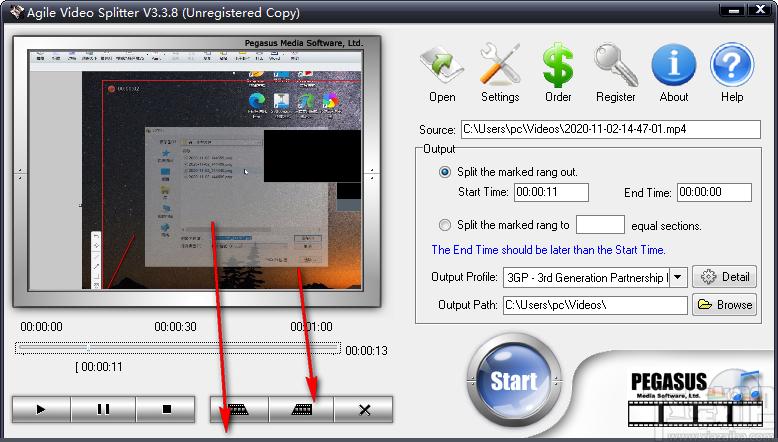
Task: Click the Detail button
Action: (724, 277)
